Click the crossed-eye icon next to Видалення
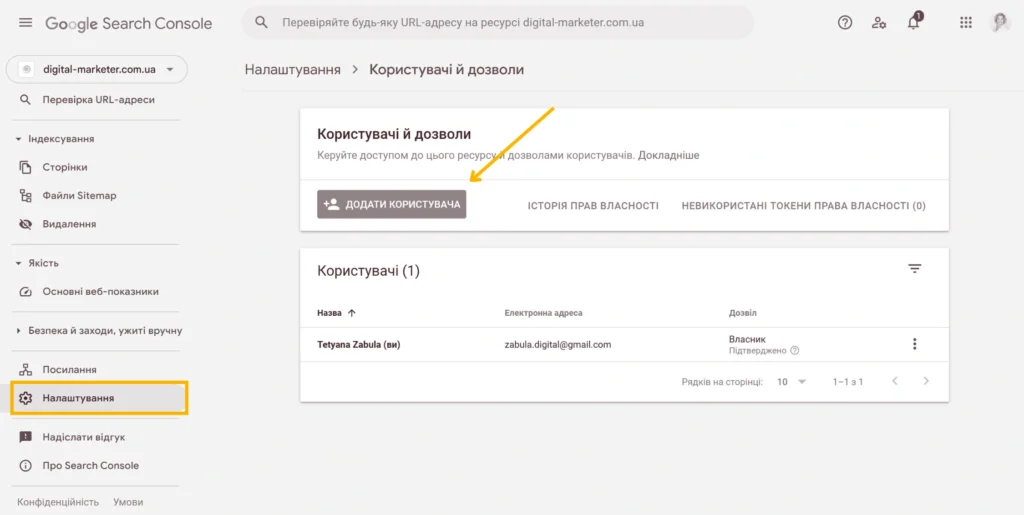Viewport: 1024px width, 515px height. coord(25,224)
